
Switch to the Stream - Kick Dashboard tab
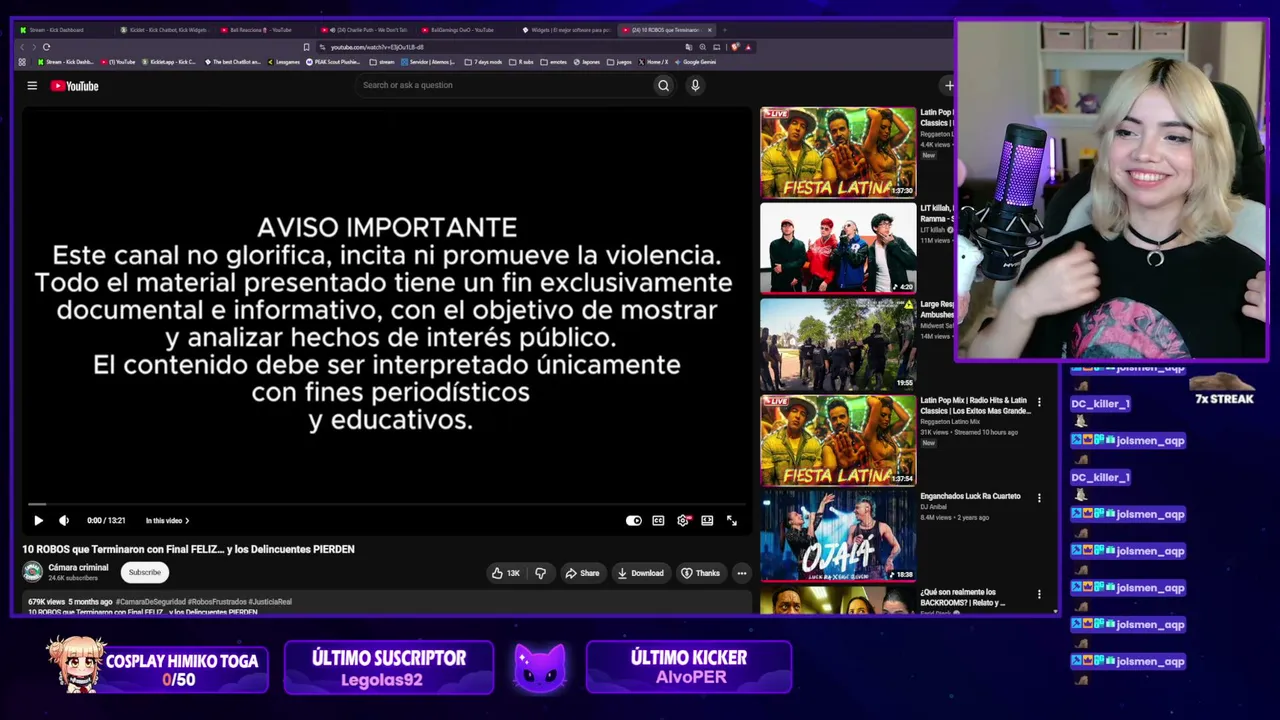pyautogui.click(x=63, y=30)
